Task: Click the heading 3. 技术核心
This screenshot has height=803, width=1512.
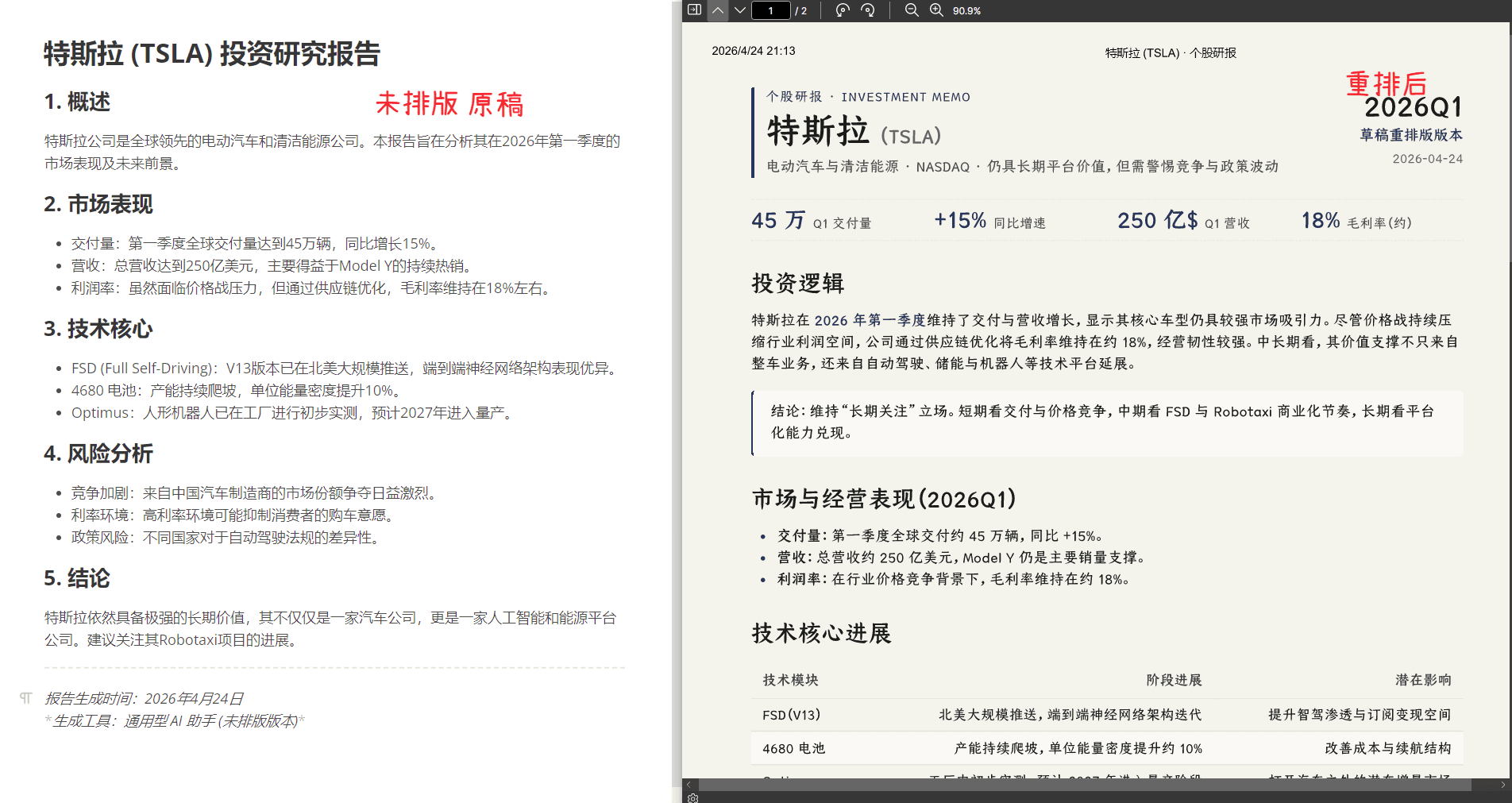Action: click(x=98, y=329)
